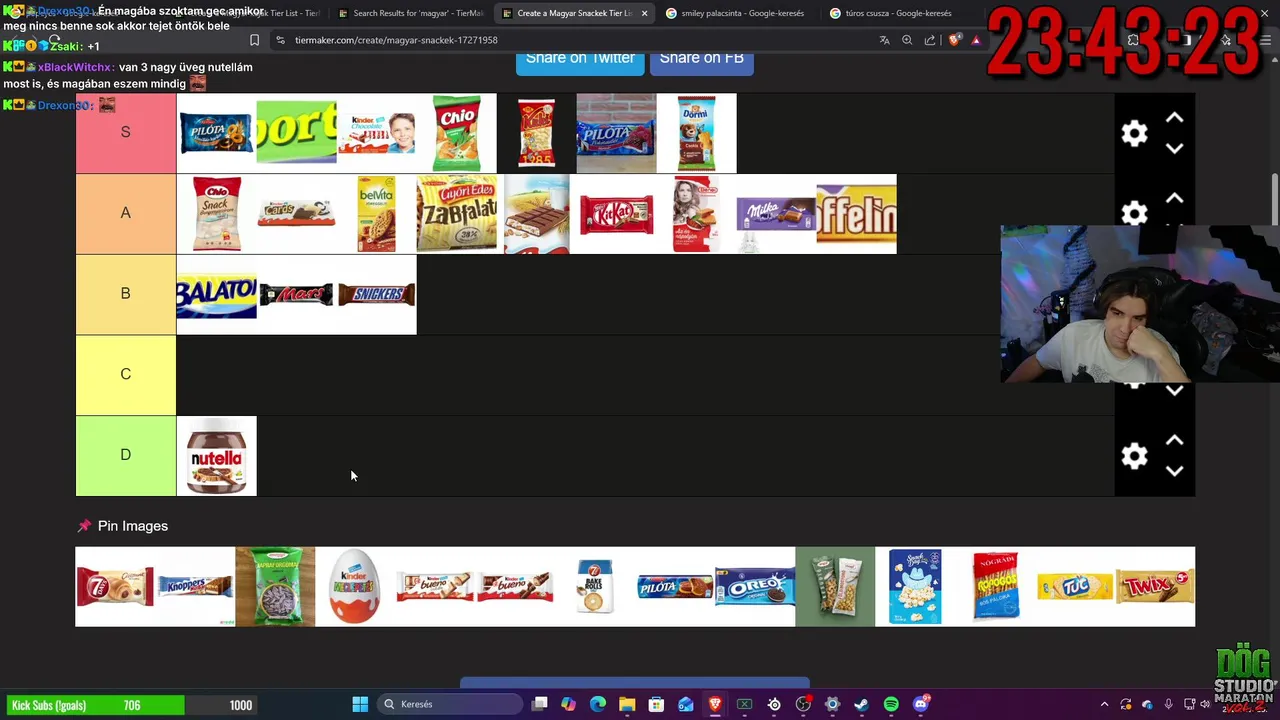The width and height of the screenshot is (1280, 720).
Task: Open Microsoft Store from the taskbar
Action: pyautogui.click(x=656, y=704)
